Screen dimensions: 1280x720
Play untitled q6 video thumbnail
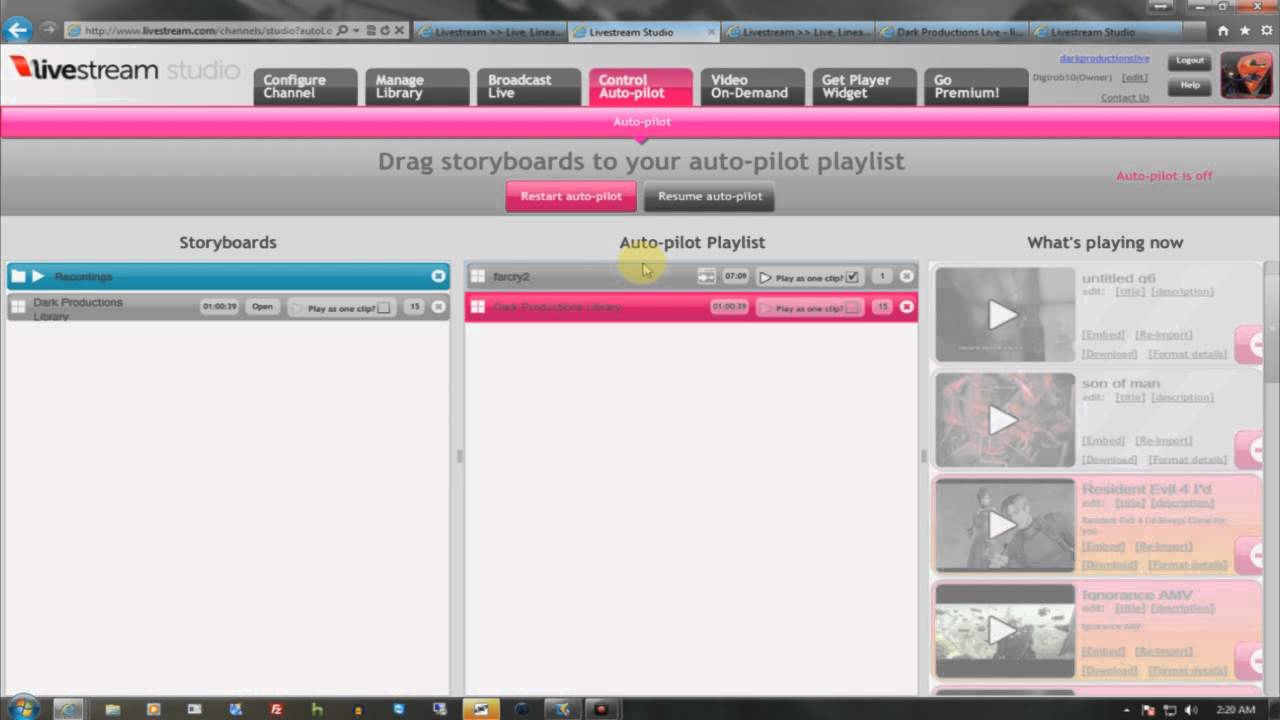(x=1004, y=315)
